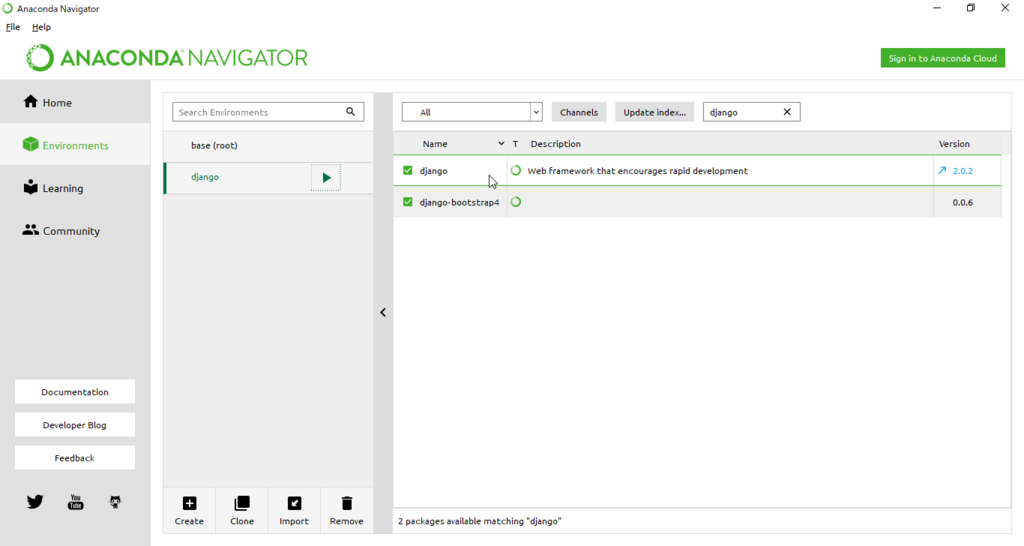Click the django package name

[434, 170]
